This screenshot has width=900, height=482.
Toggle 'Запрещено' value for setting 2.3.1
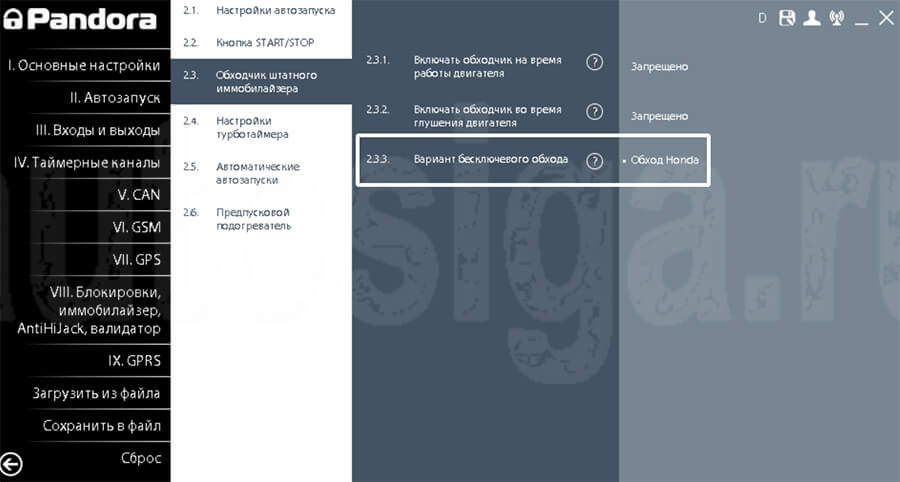659,66
